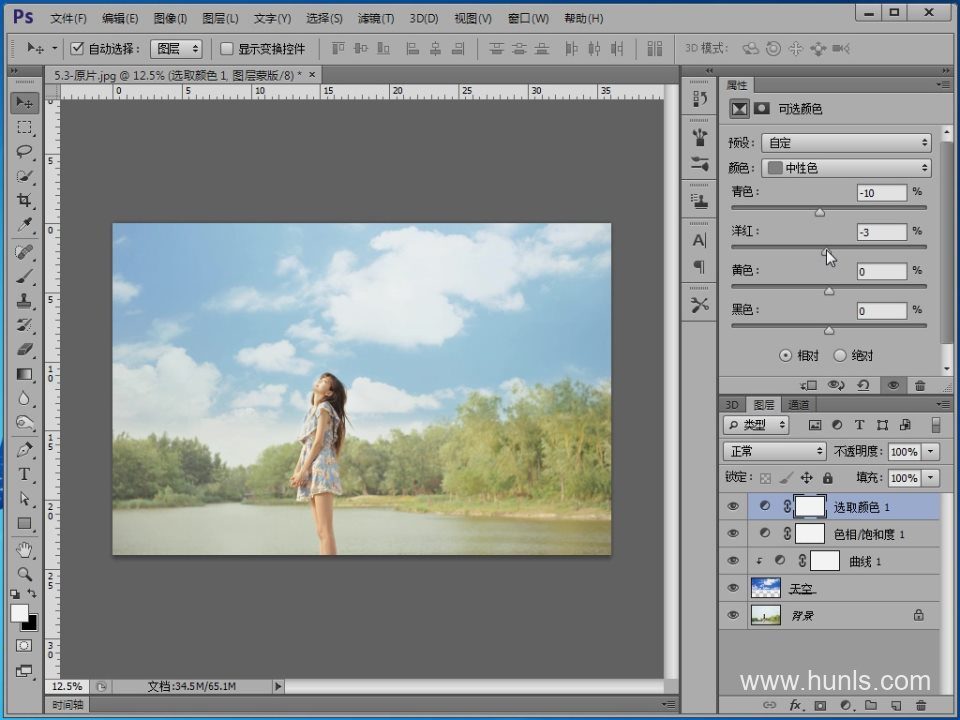Click the 天空 layer thumbnail
960x720 pixels.
[765, 588]
